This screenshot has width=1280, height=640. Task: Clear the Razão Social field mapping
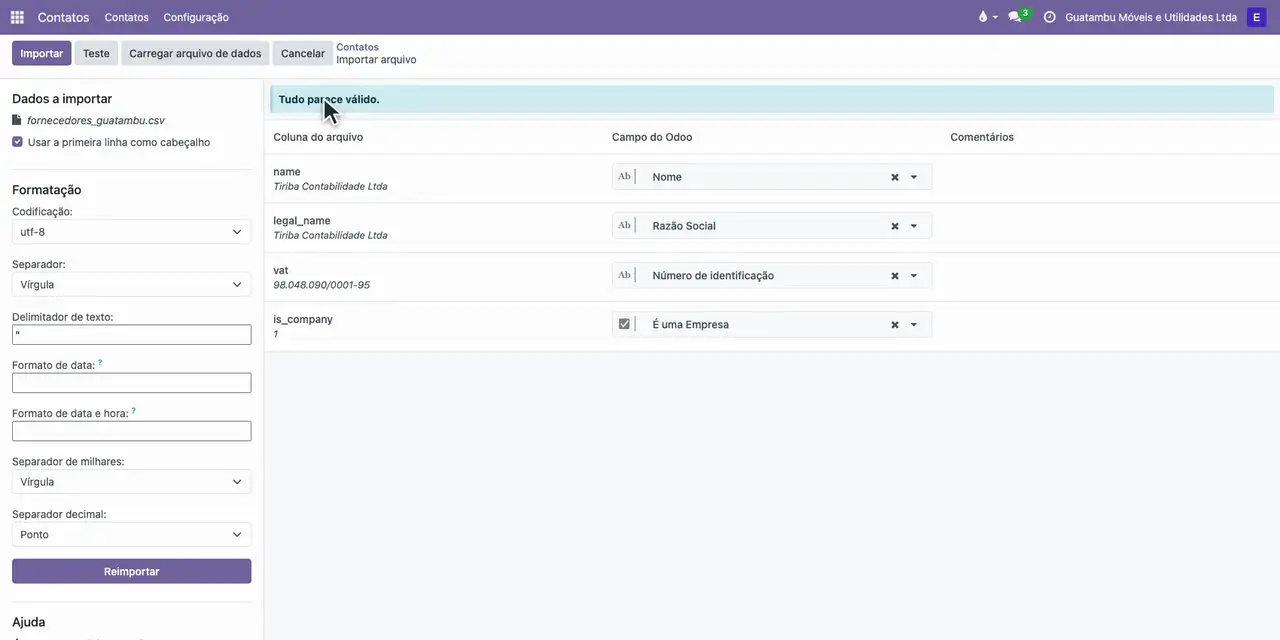pos(895,226)
